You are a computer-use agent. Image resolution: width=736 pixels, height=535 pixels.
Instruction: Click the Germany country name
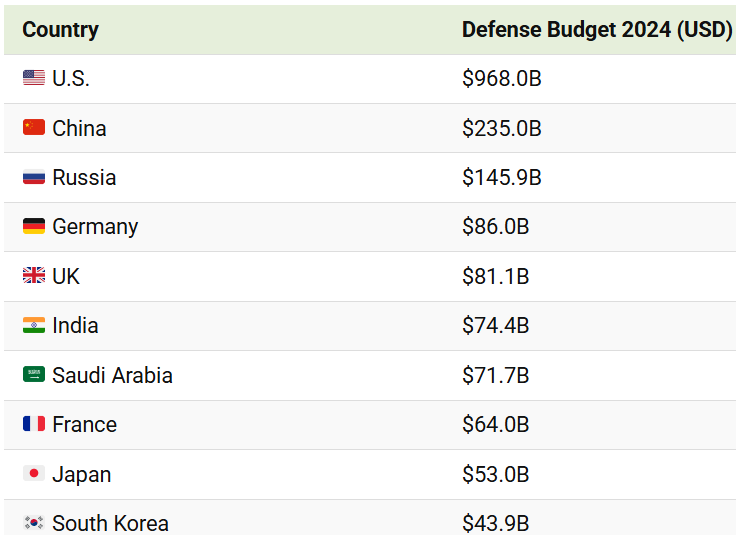95,227
